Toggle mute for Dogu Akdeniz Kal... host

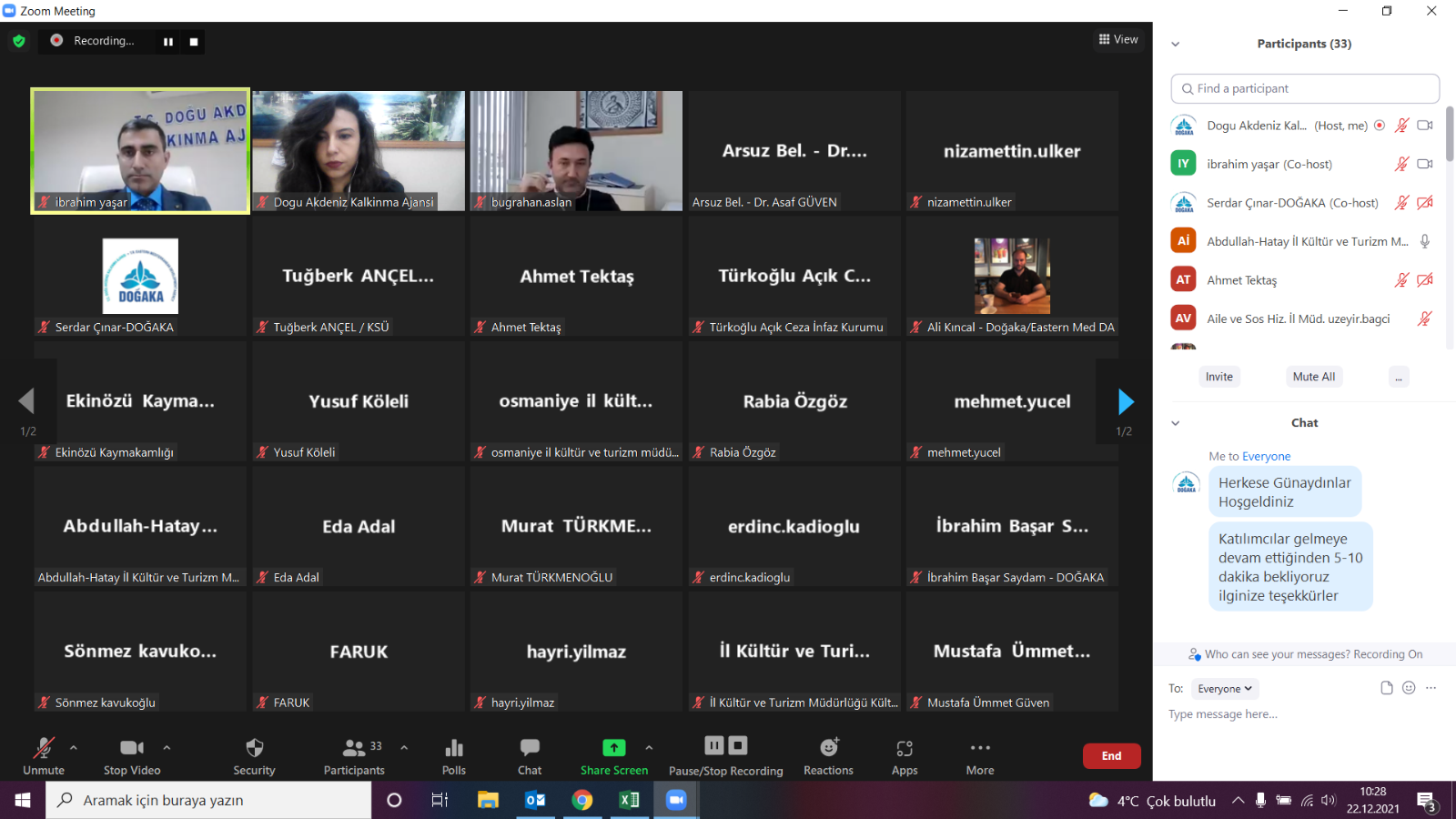point(1402,126)
